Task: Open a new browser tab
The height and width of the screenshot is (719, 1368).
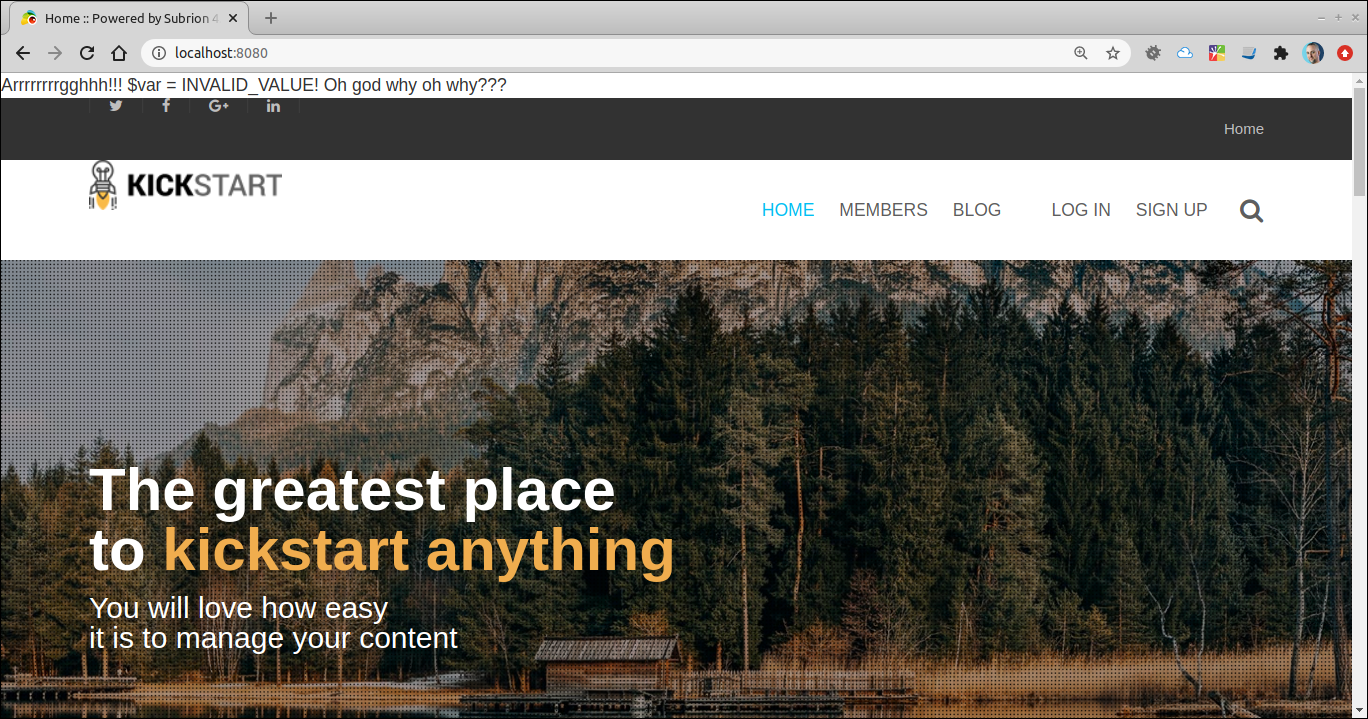Action: [x=271, y=18]
